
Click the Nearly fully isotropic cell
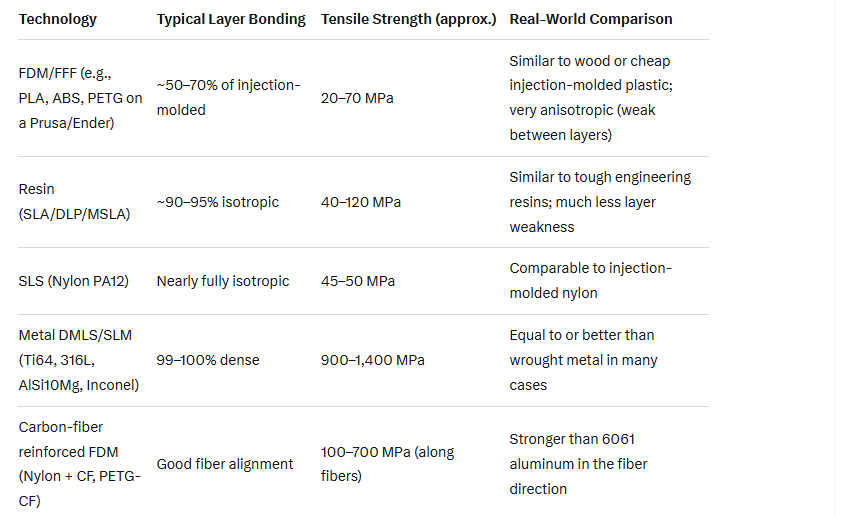pos(222,281)
